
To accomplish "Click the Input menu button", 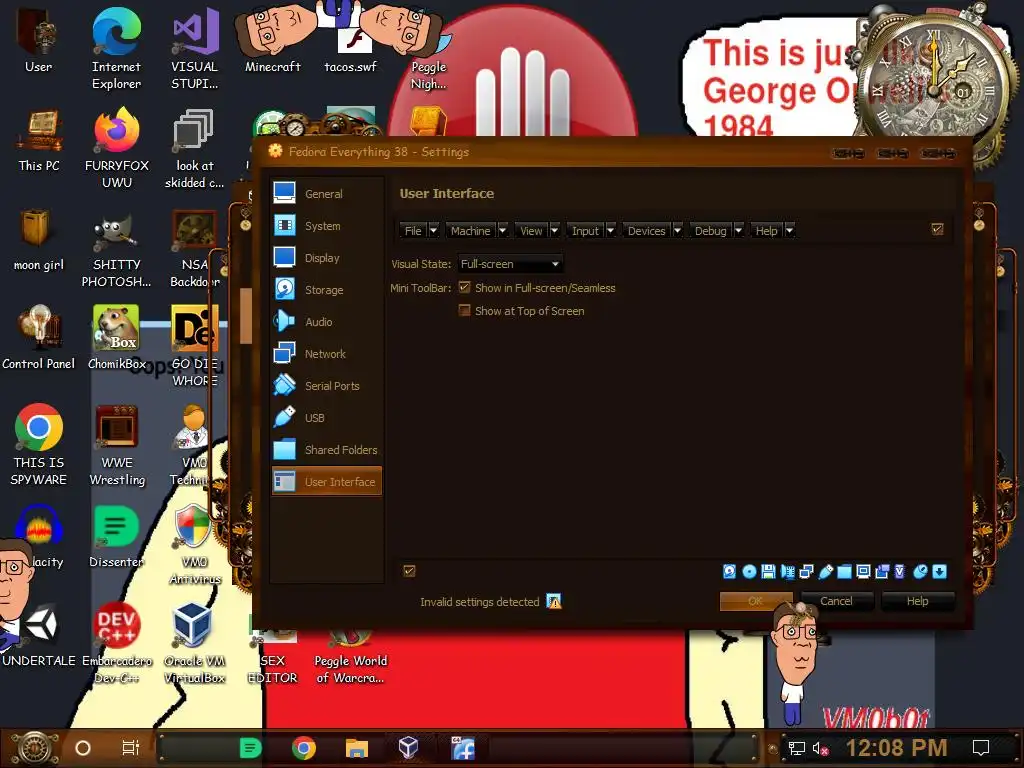I will click(585, 231).
